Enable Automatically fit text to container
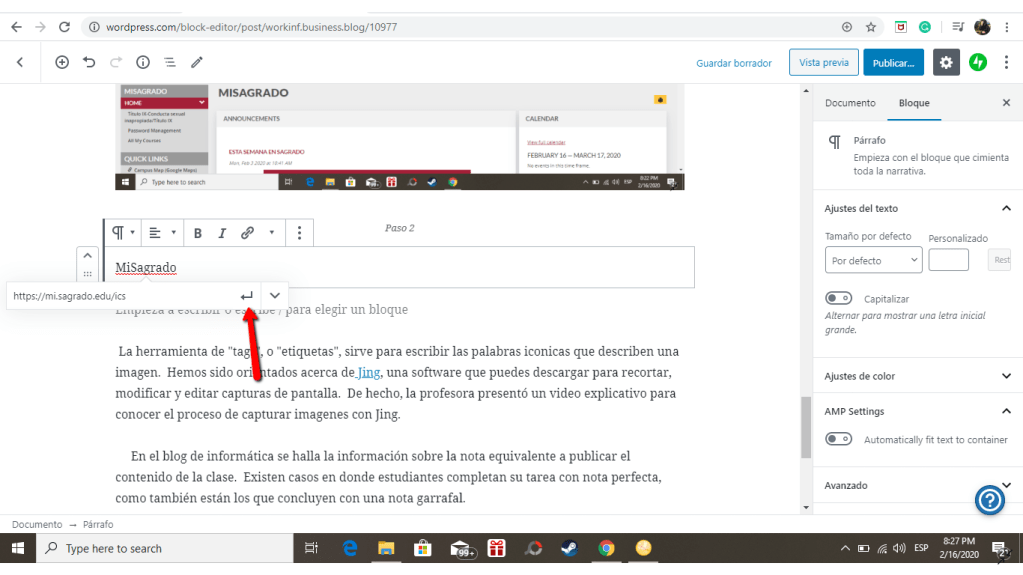Screen dimensions: 1023x575 point(838,439)
